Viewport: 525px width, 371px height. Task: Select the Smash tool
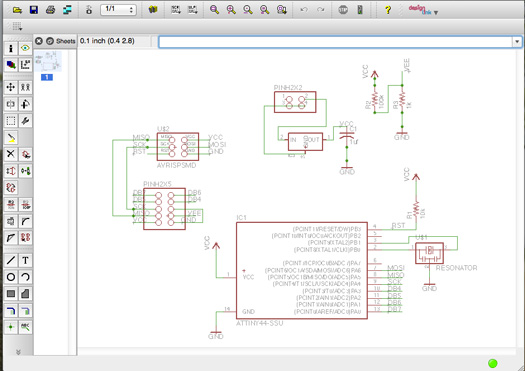click(11, 221)
